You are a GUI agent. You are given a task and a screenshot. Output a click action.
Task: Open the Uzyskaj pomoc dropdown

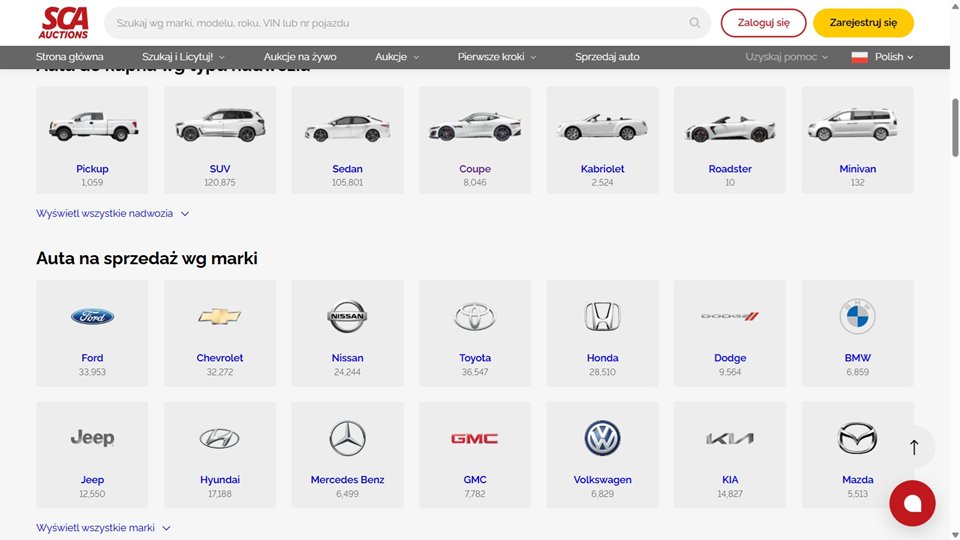pos(787,57)
